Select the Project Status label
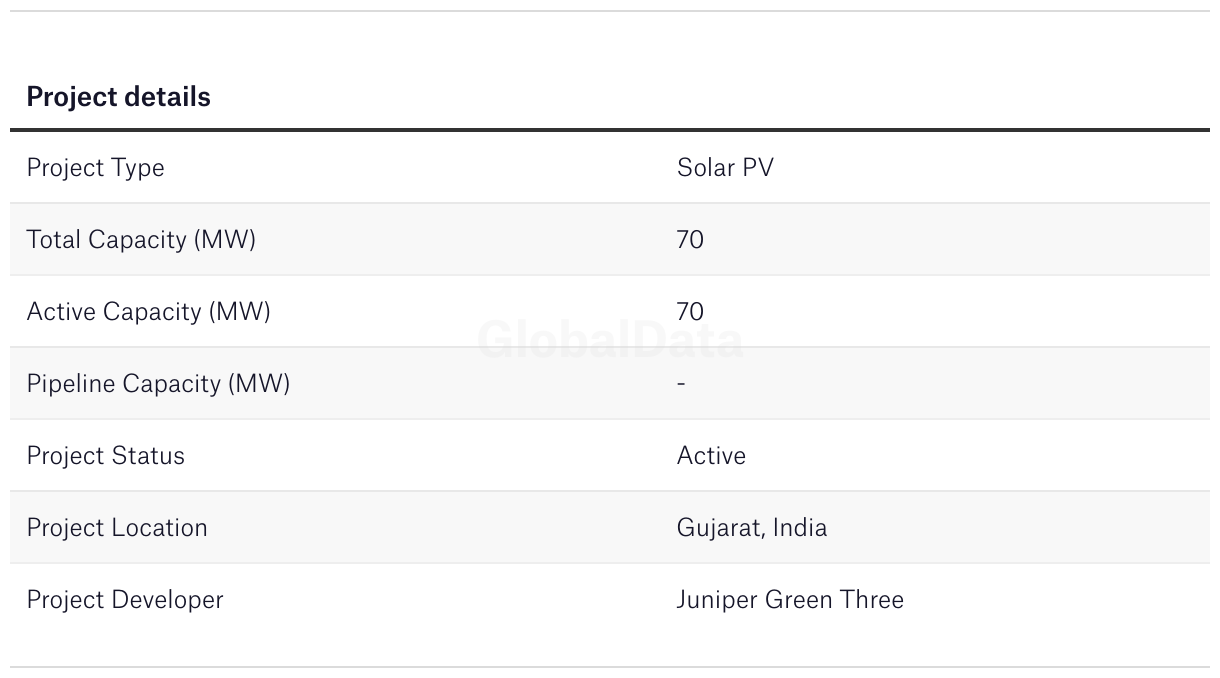The width and height of the screenshot is (1220, 678). [x=105, y=456]
